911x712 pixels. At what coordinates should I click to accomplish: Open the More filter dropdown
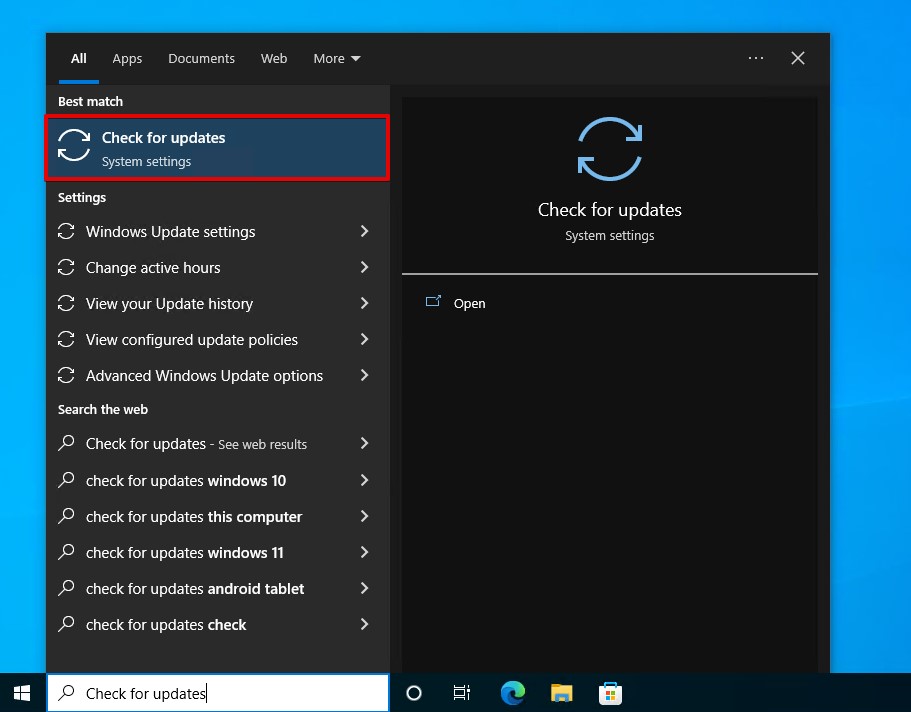[336, 58]
